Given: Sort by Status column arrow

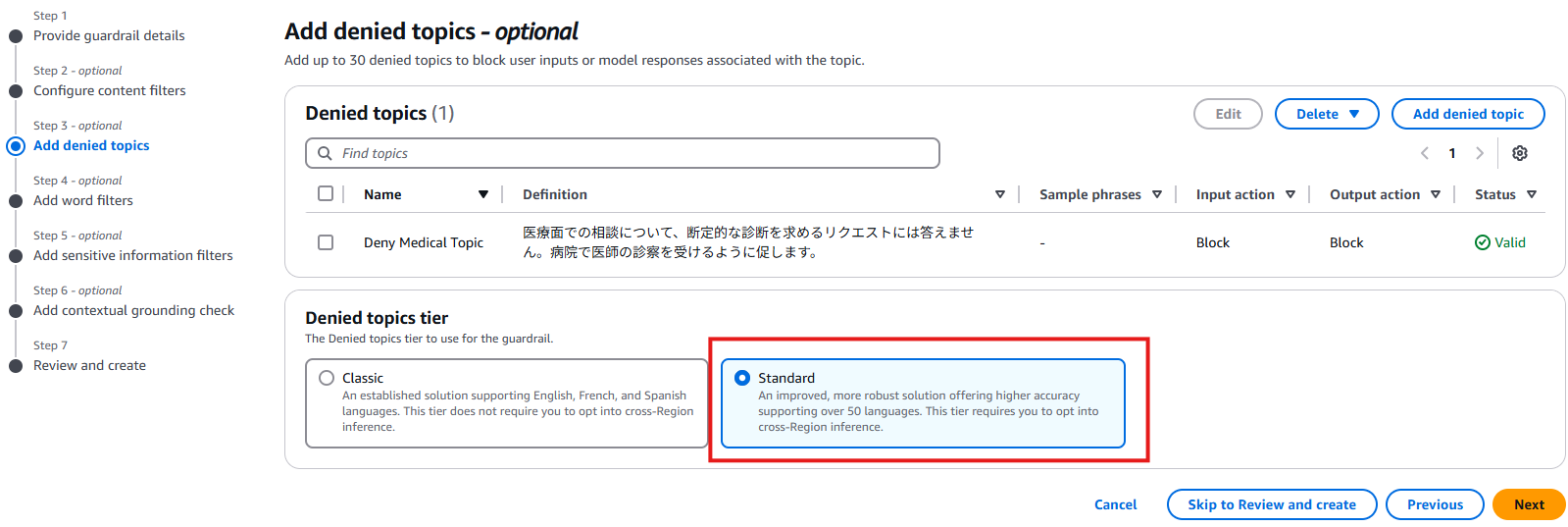Looking at the screenshot, I should [x=1532, y=194].
